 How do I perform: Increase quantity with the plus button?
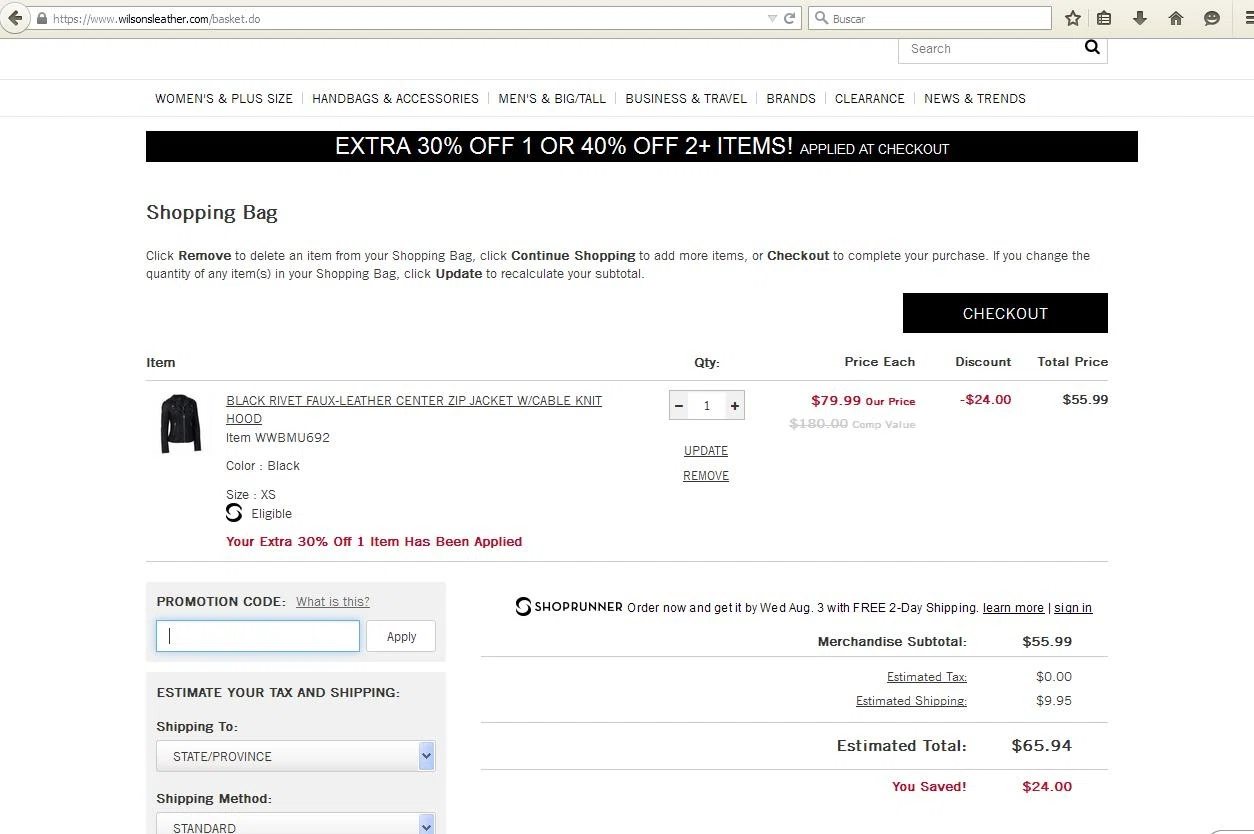pos(735,405)
